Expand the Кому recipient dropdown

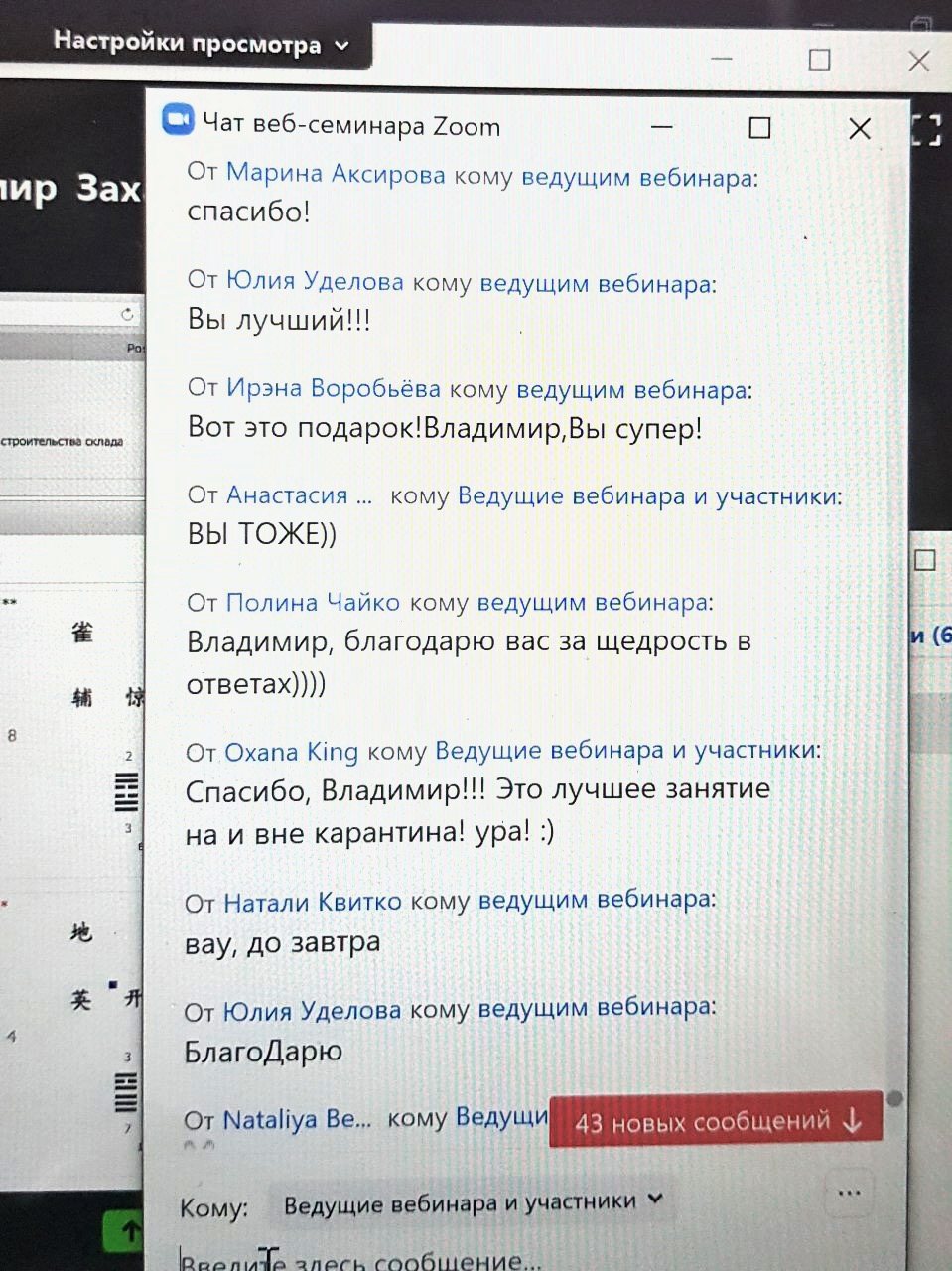472,1203
